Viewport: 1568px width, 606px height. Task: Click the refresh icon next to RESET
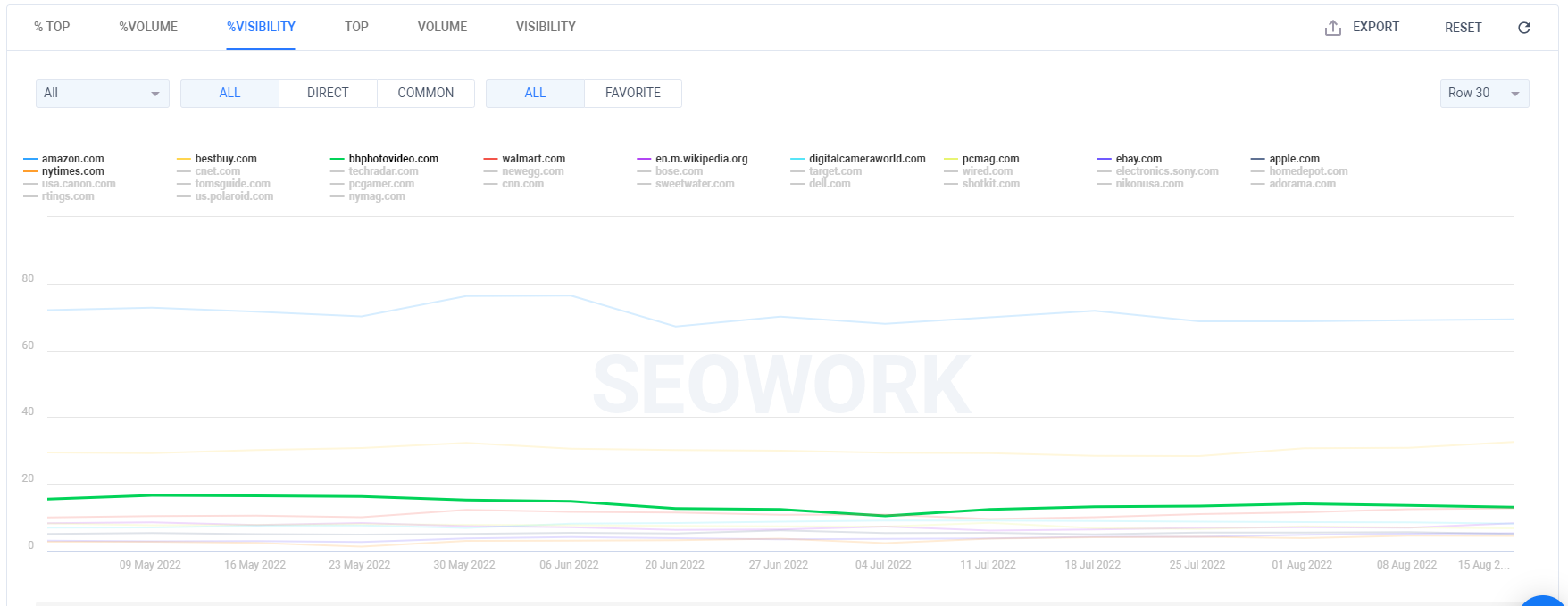coord(1524,28)
